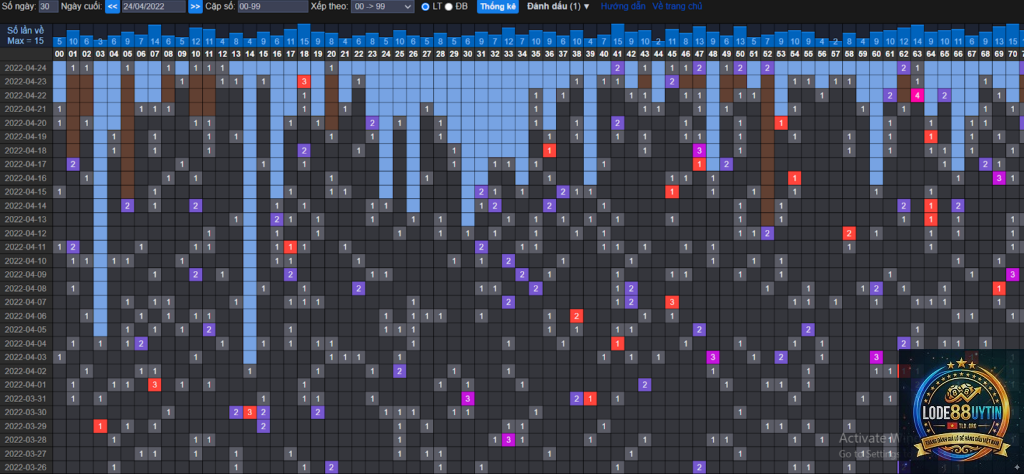Click column header 52
Screen dimensions: 1024x474
coord(767,54)
